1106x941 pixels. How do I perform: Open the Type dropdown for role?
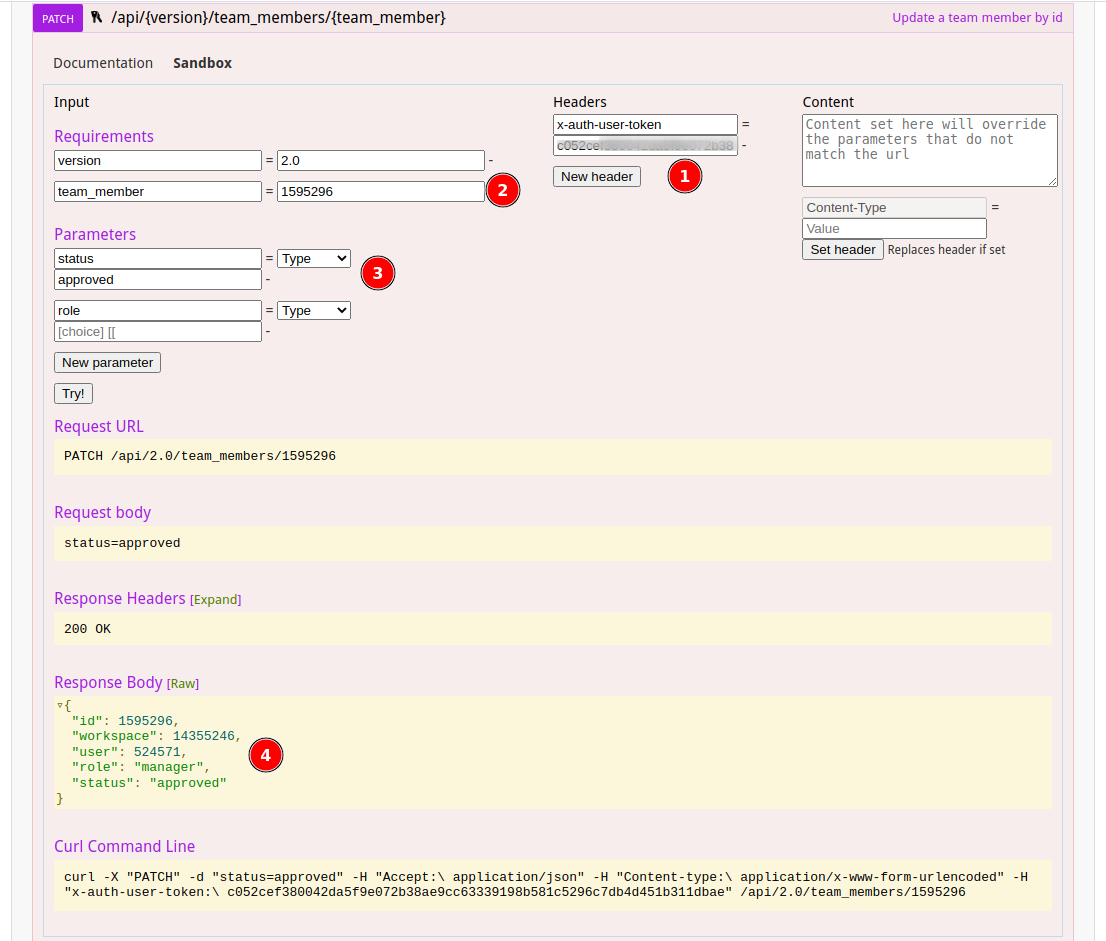tap(314, 310)
